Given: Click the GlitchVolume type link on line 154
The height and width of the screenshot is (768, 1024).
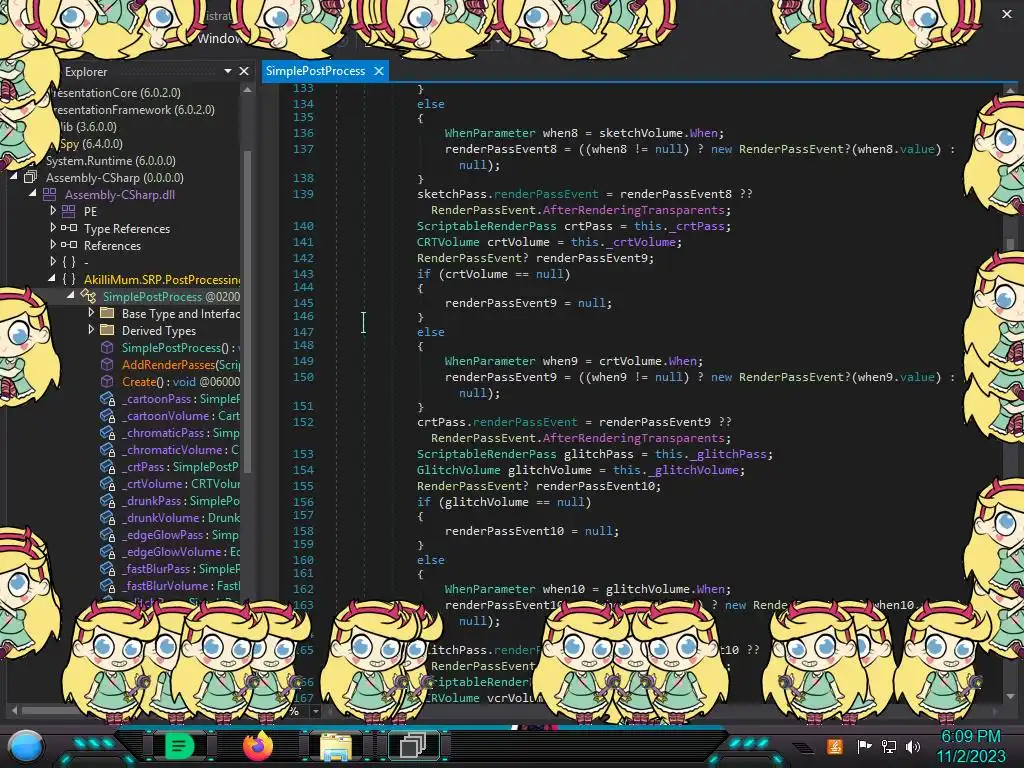Looking at the screenshot, I should [x=458, y=470].
